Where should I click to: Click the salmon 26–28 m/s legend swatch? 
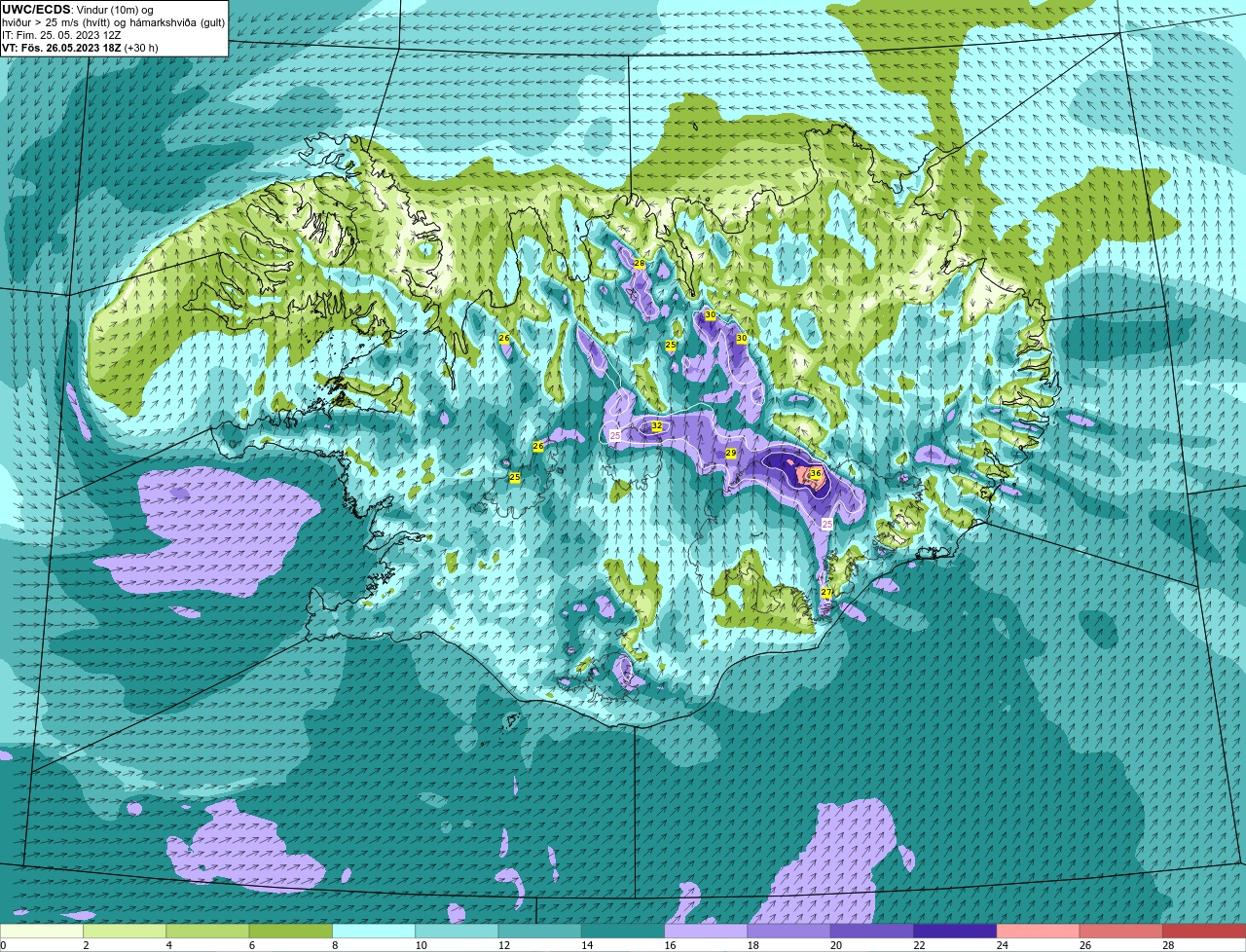tap(1121, 932)
